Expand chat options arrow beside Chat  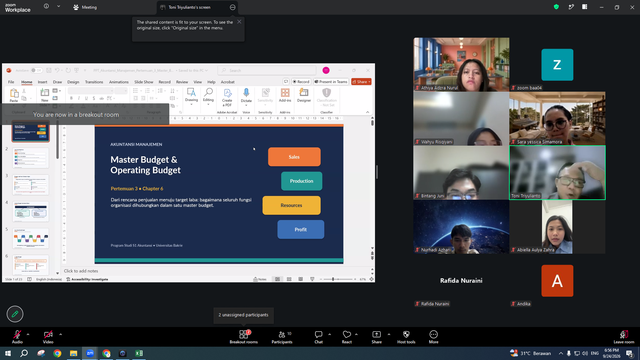329,334
